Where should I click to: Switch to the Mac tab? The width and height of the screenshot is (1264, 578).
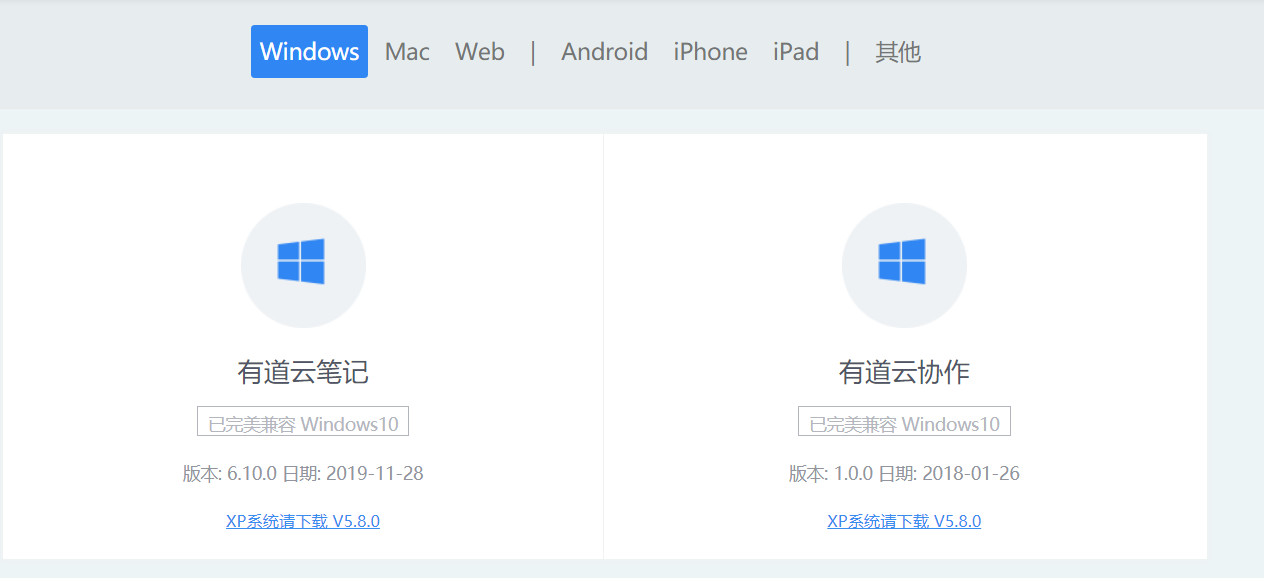[407, 51]
